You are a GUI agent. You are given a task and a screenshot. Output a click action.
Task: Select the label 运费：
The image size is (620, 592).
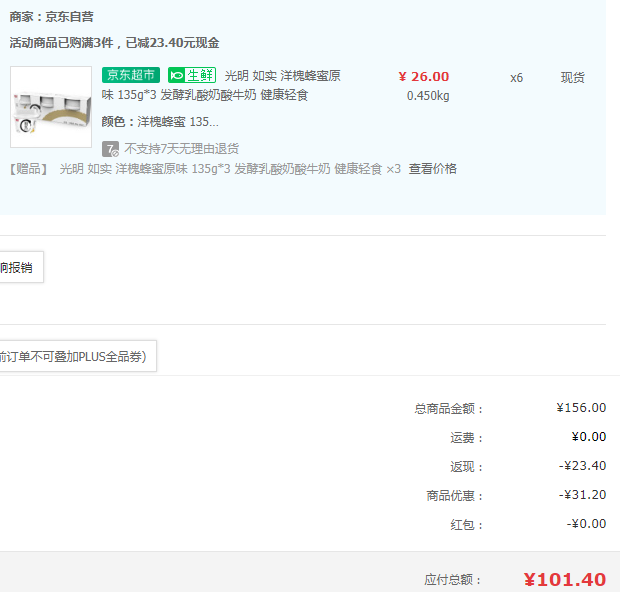(x=467, y=437)
